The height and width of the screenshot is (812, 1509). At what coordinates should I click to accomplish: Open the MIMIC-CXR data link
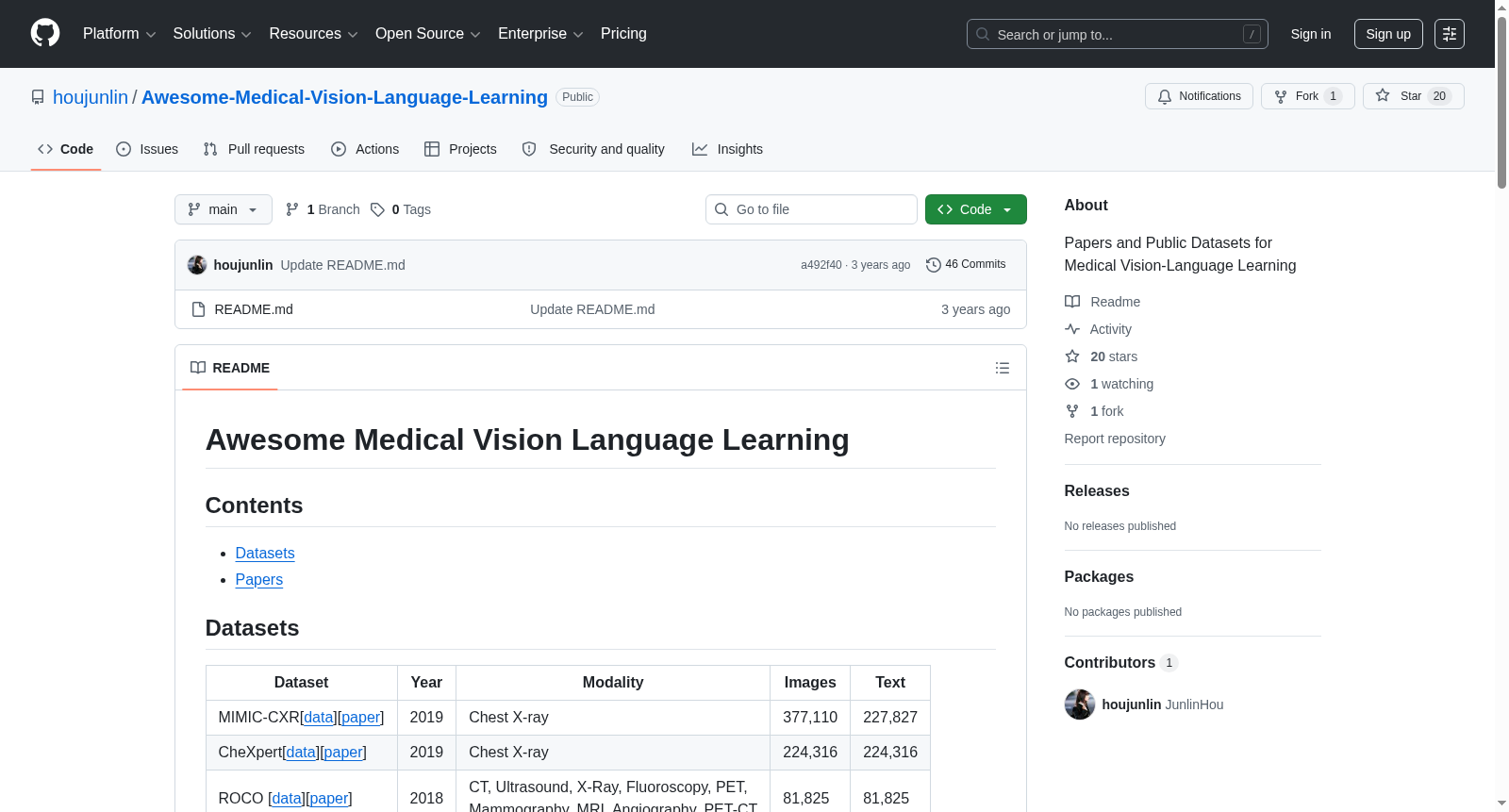coord(319,718)
